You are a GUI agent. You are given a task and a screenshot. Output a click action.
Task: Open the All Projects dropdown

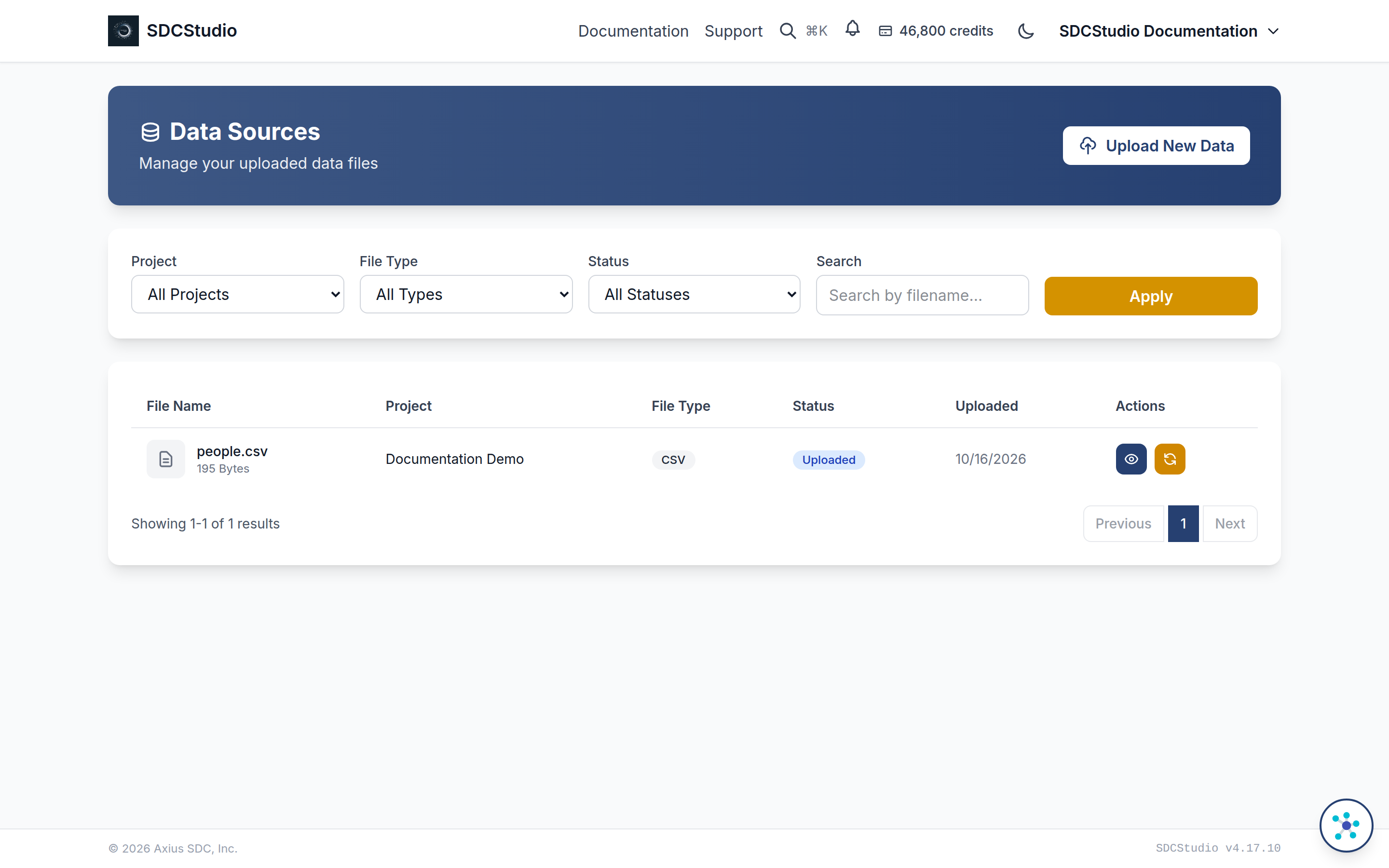click(x=238, y=294)
